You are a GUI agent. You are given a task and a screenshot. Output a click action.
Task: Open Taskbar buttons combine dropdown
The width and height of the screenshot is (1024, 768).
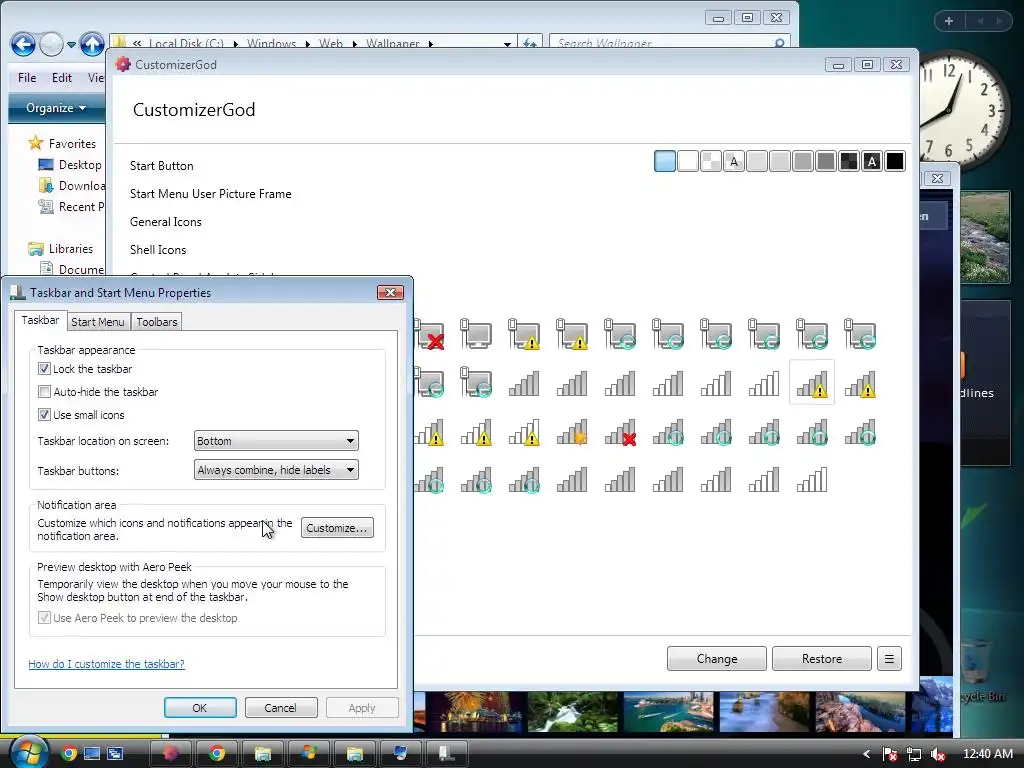point(276,470)
